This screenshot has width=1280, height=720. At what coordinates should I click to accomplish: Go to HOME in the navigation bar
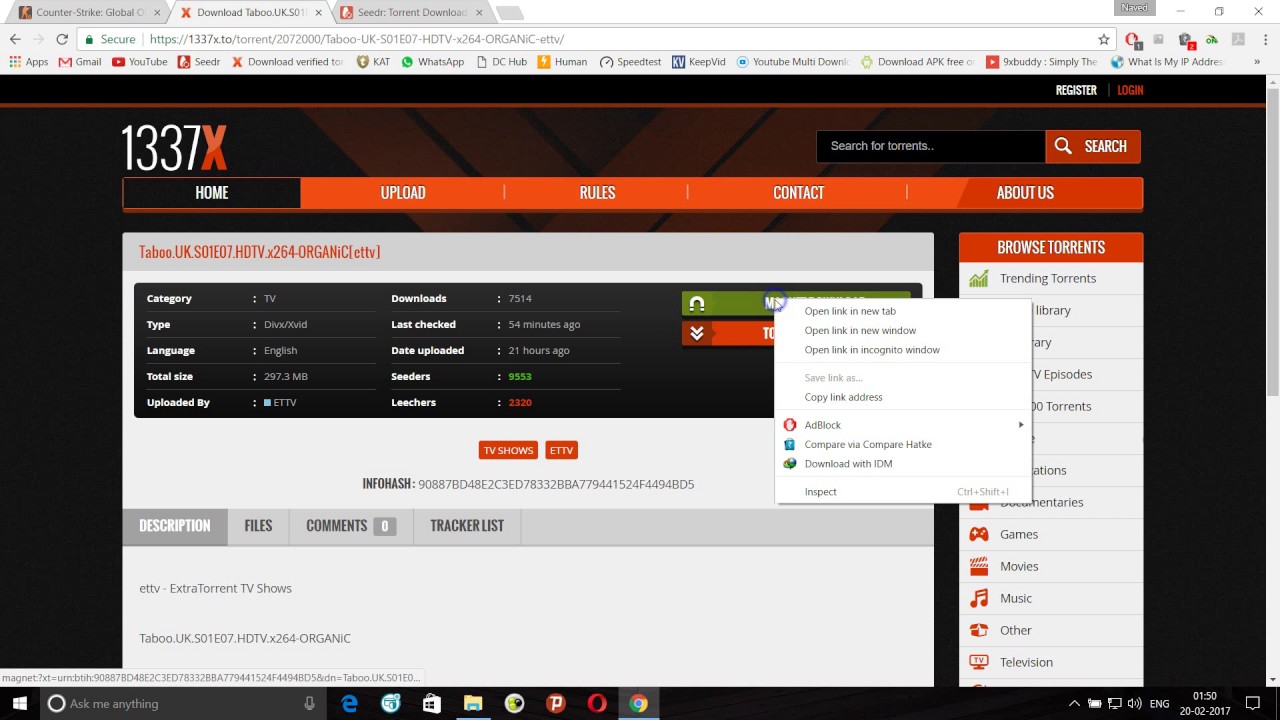coord(212,193)
